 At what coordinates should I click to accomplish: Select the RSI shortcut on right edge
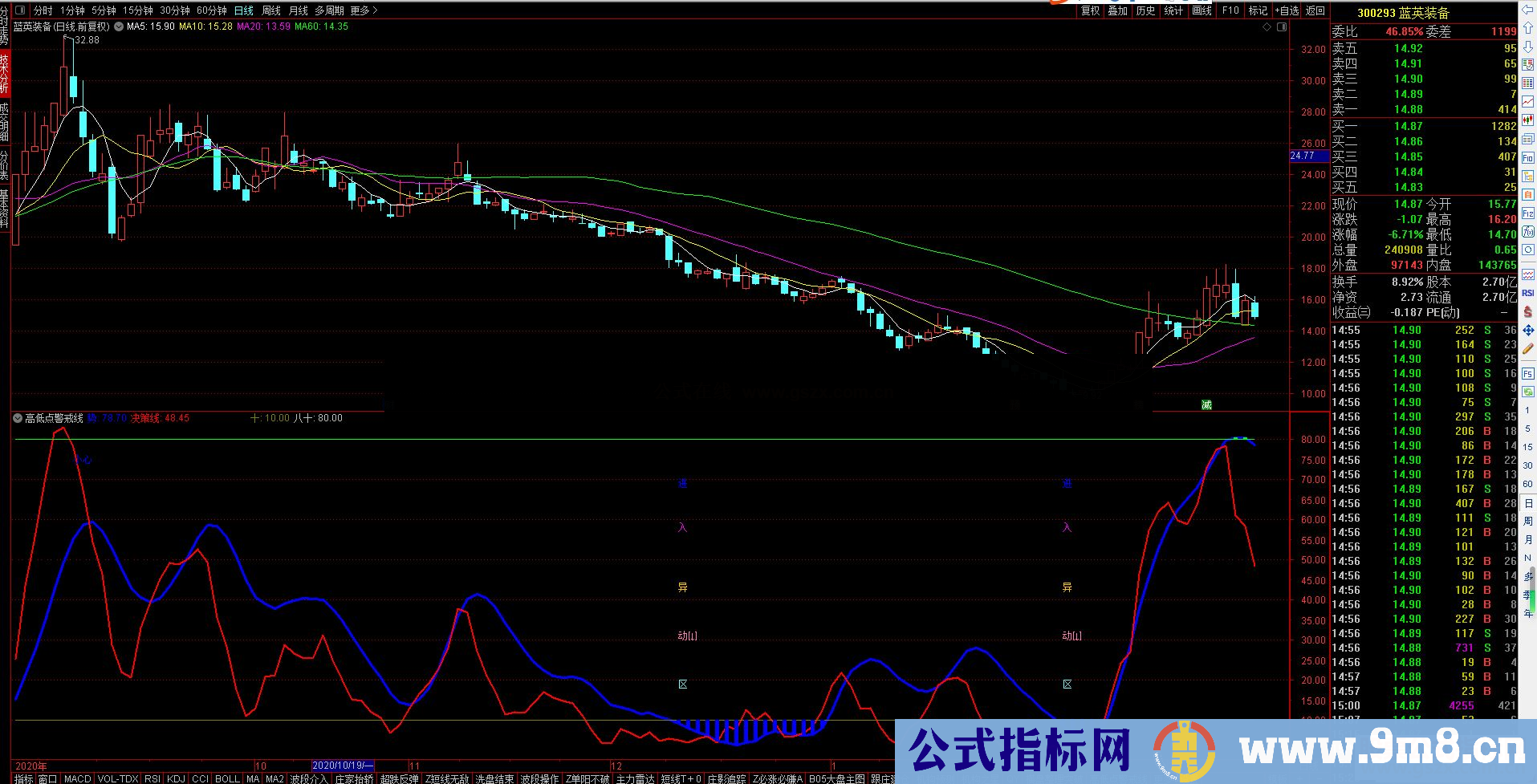(x=1527, y=292)
